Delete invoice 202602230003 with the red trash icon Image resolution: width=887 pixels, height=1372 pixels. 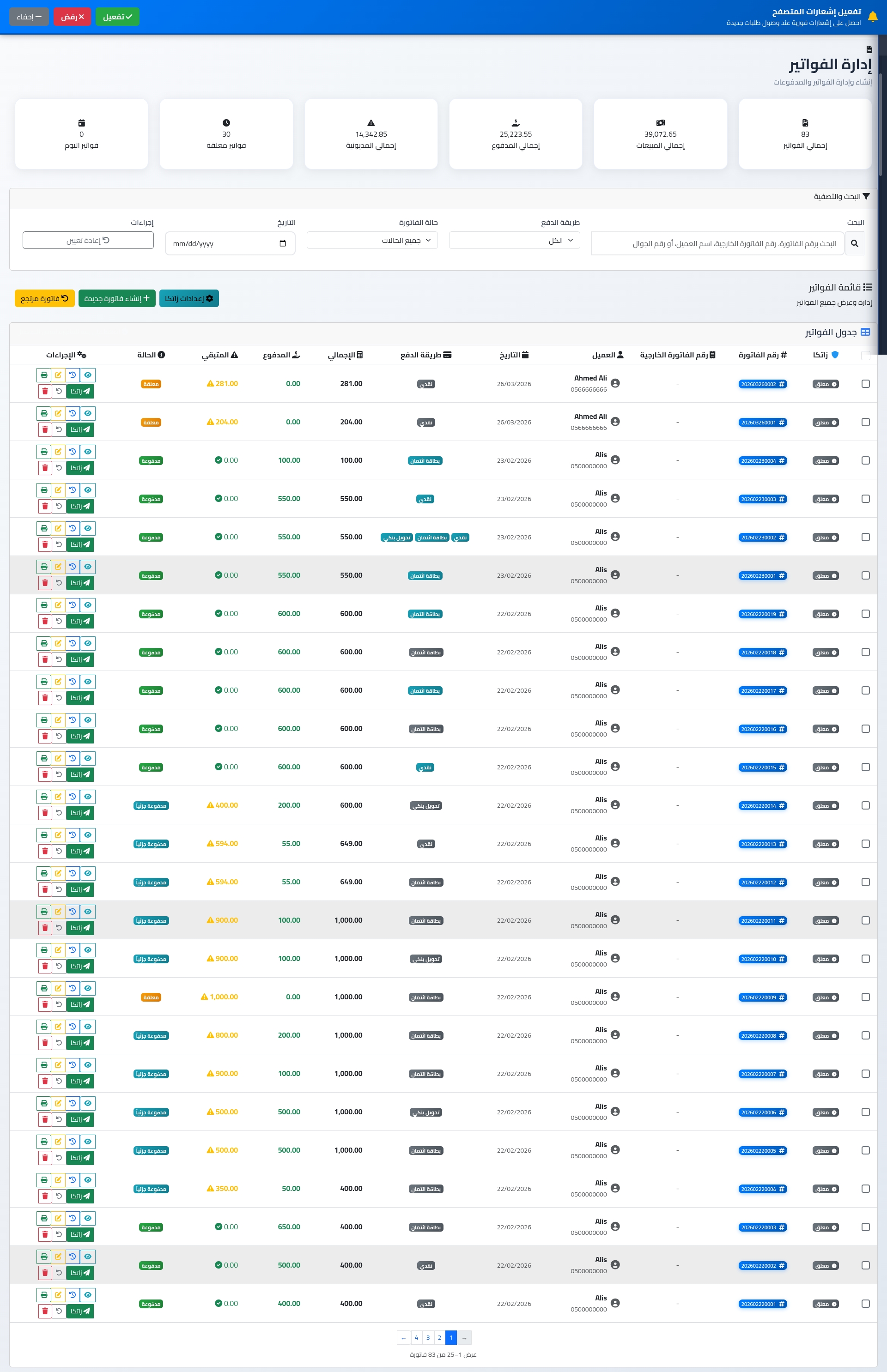[45, 506]
